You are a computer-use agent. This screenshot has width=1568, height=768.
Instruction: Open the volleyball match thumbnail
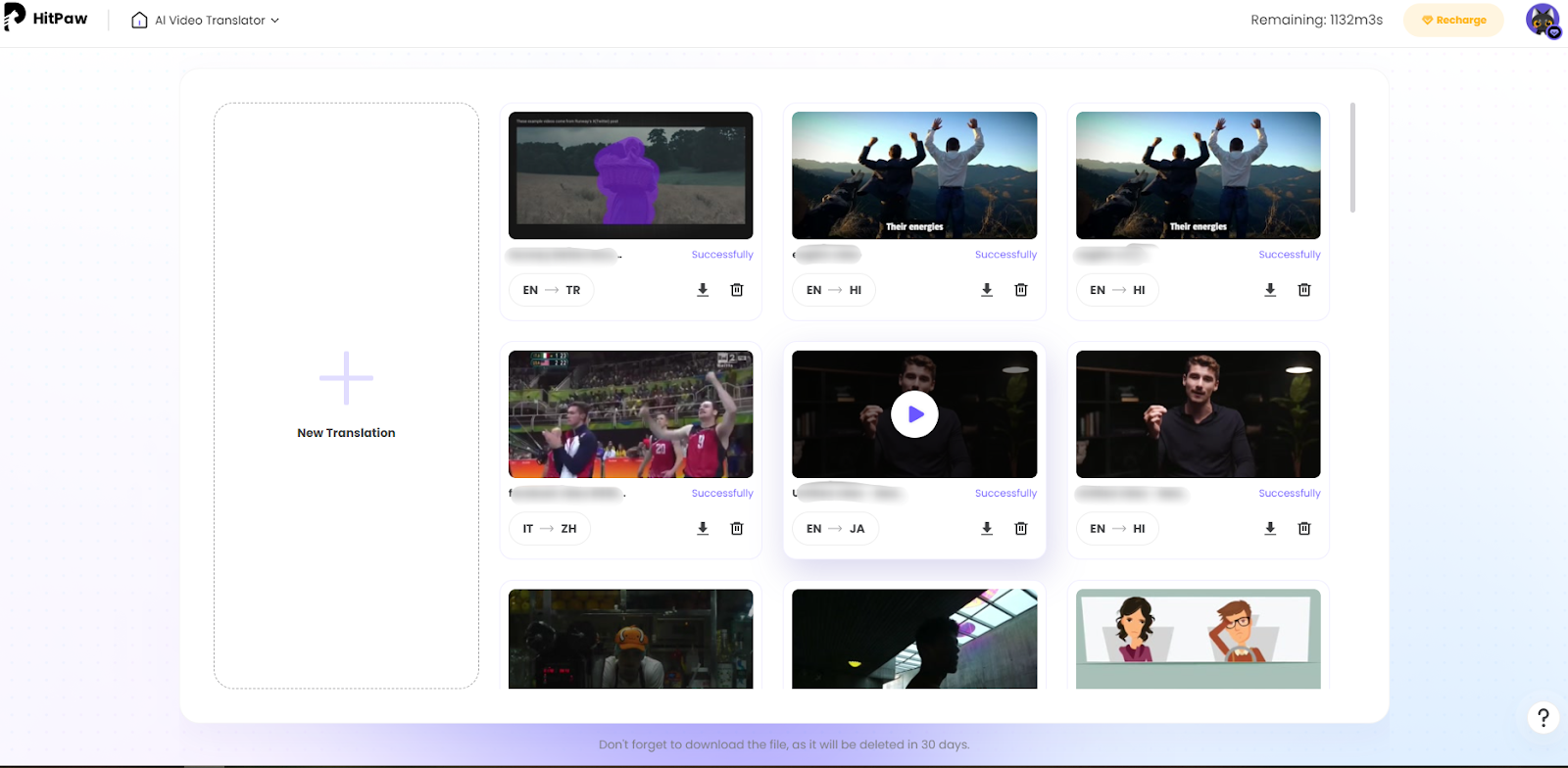[x=630, y=414]
